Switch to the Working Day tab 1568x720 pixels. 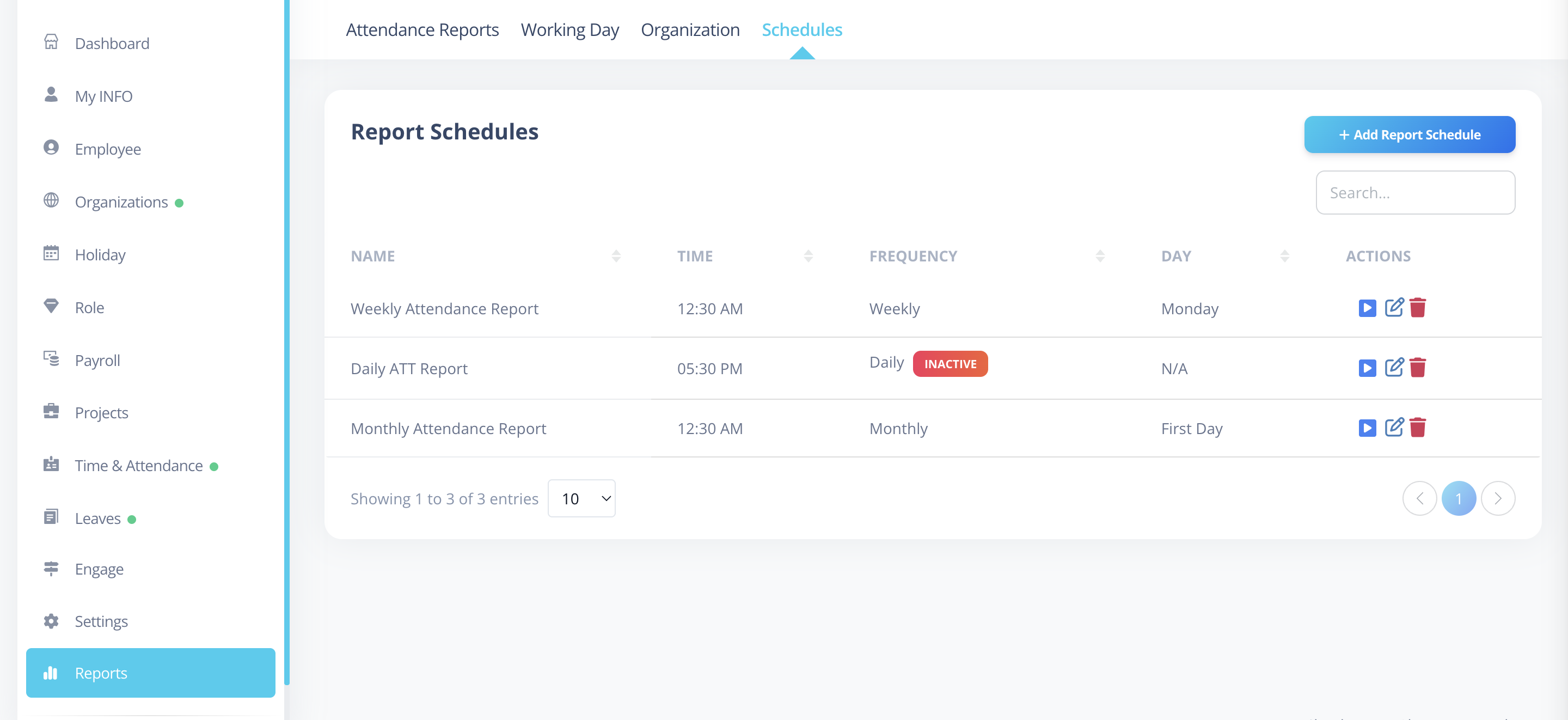[x=569, y=30]
